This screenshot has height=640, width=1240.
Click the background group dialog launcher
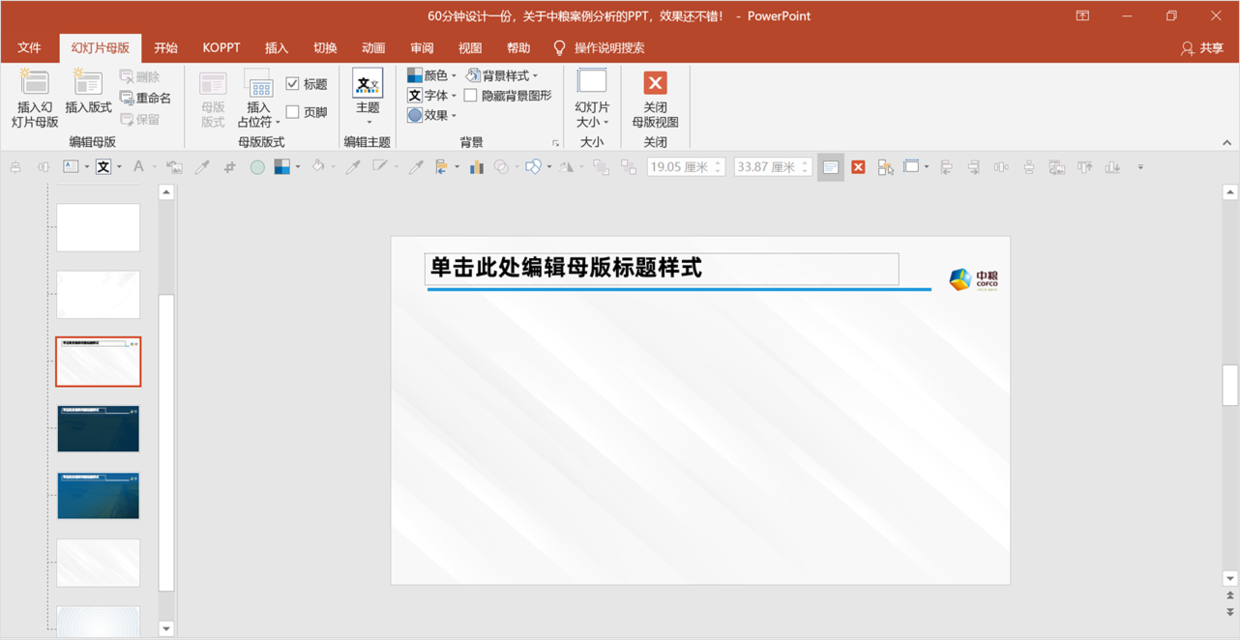click(x=555, y=143)
